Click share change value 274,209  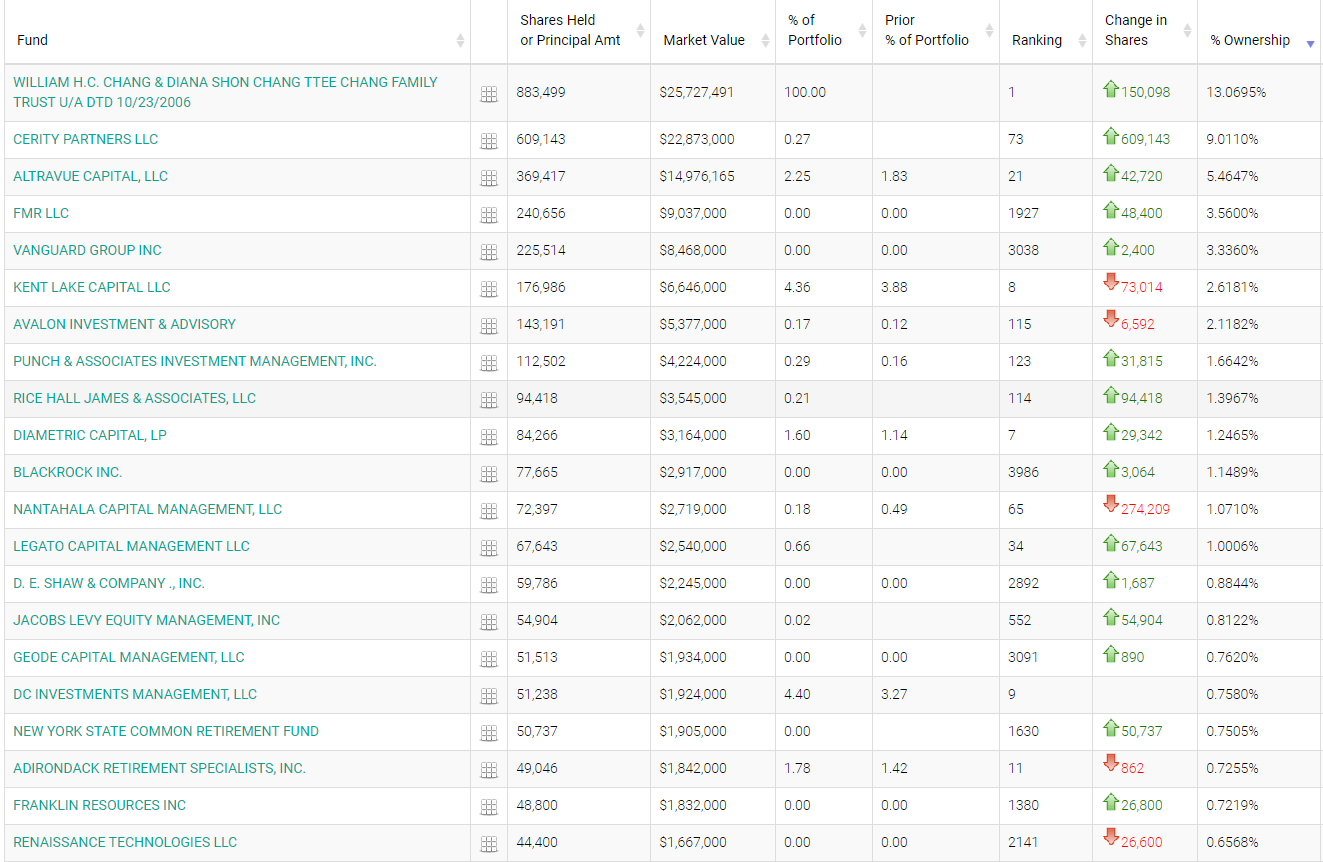[1145, 509]
